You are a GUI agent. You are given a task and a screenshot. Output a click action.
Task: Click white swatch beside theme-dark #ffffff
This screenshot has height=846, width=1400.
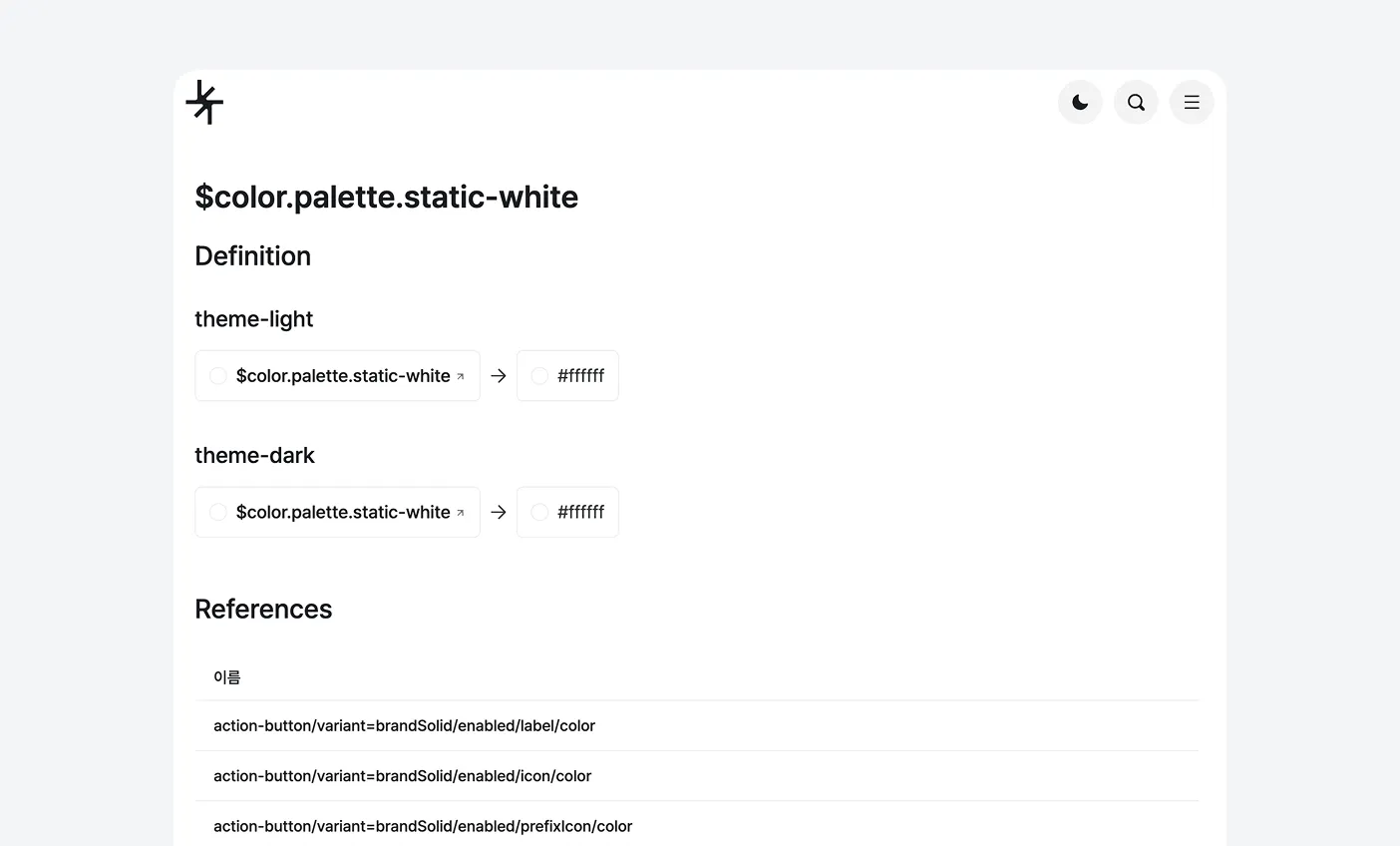tap(539, 512)
